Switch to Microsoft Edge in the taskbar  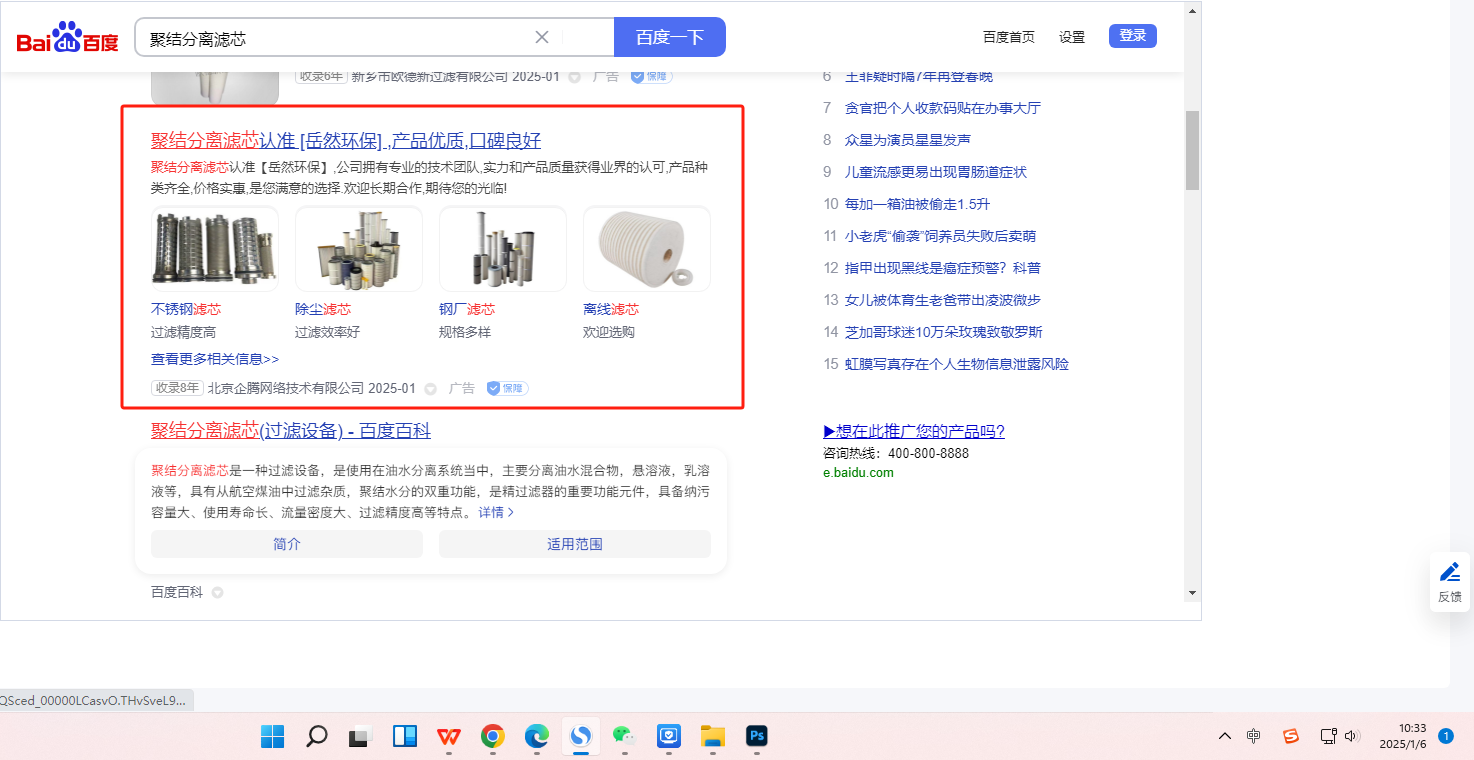coord(536,737)
